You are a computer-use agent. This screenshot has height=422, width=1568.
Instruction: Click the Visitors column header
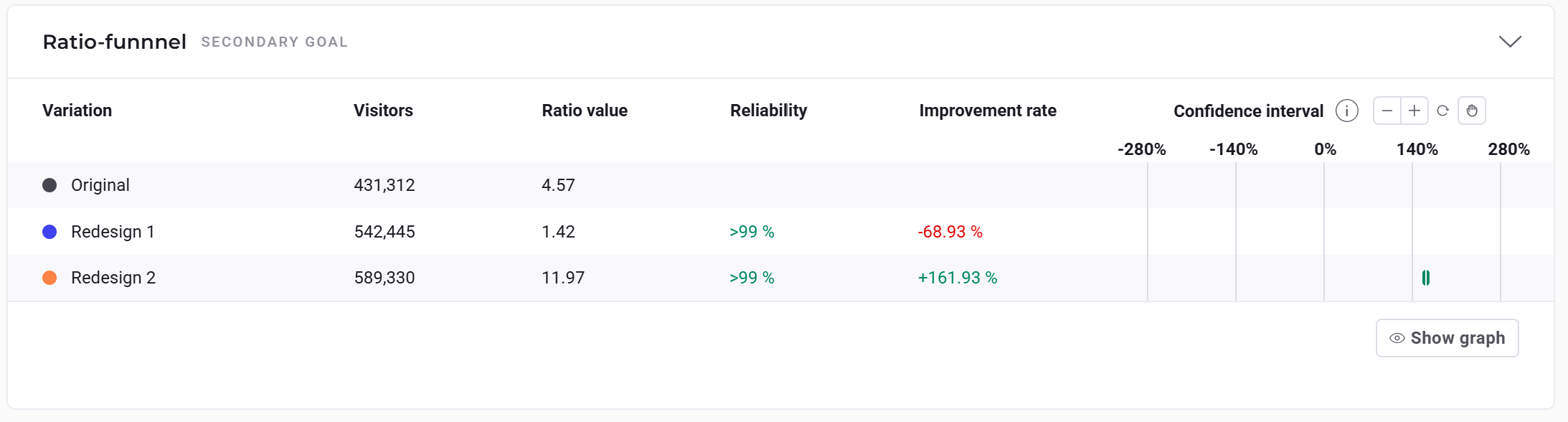pos(383,111)
